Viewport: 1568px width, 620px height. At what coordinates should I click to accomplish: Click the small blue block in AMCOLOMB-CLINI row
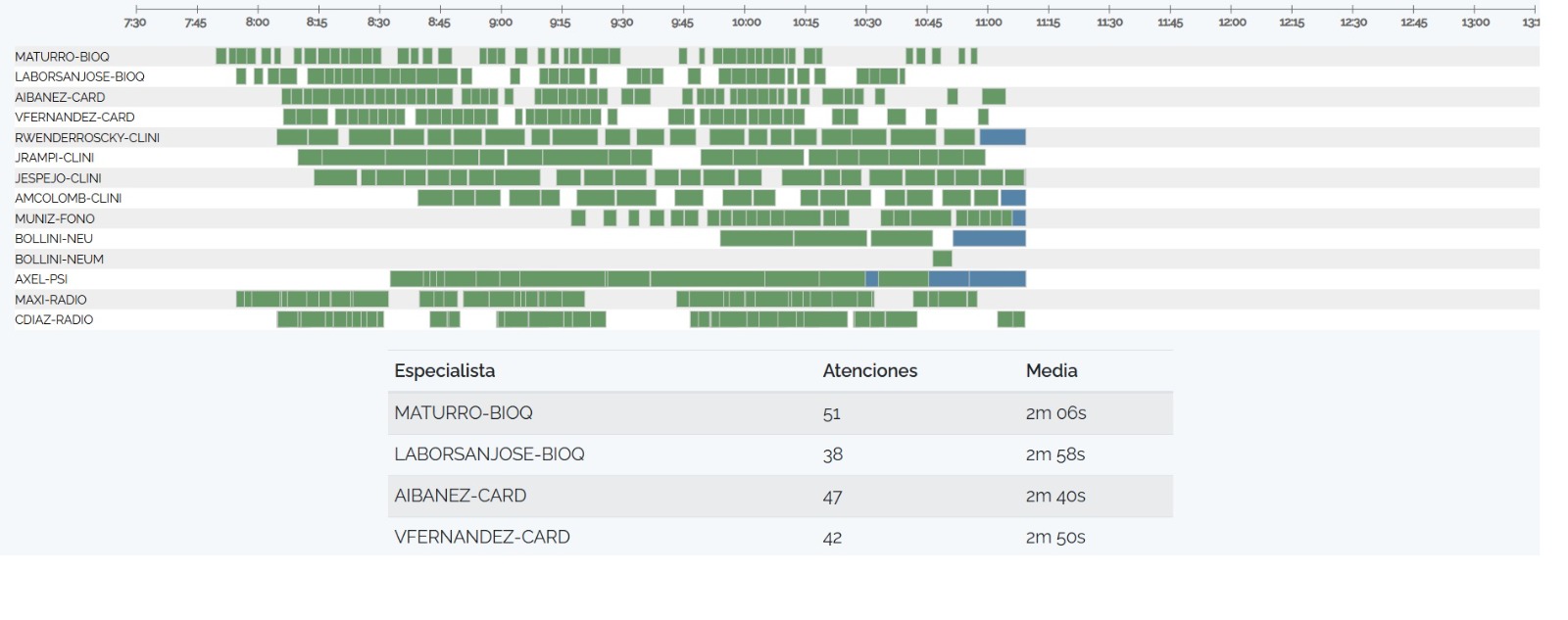tap(1013, 198)
